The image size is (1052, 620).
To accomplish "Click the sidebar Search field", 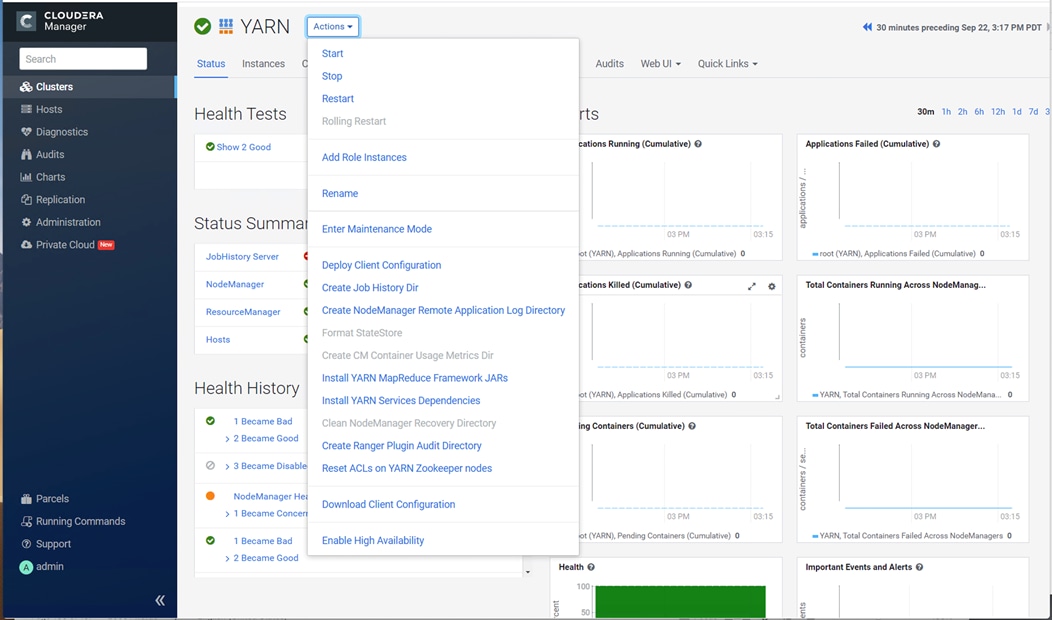I will tap(83, 59).
